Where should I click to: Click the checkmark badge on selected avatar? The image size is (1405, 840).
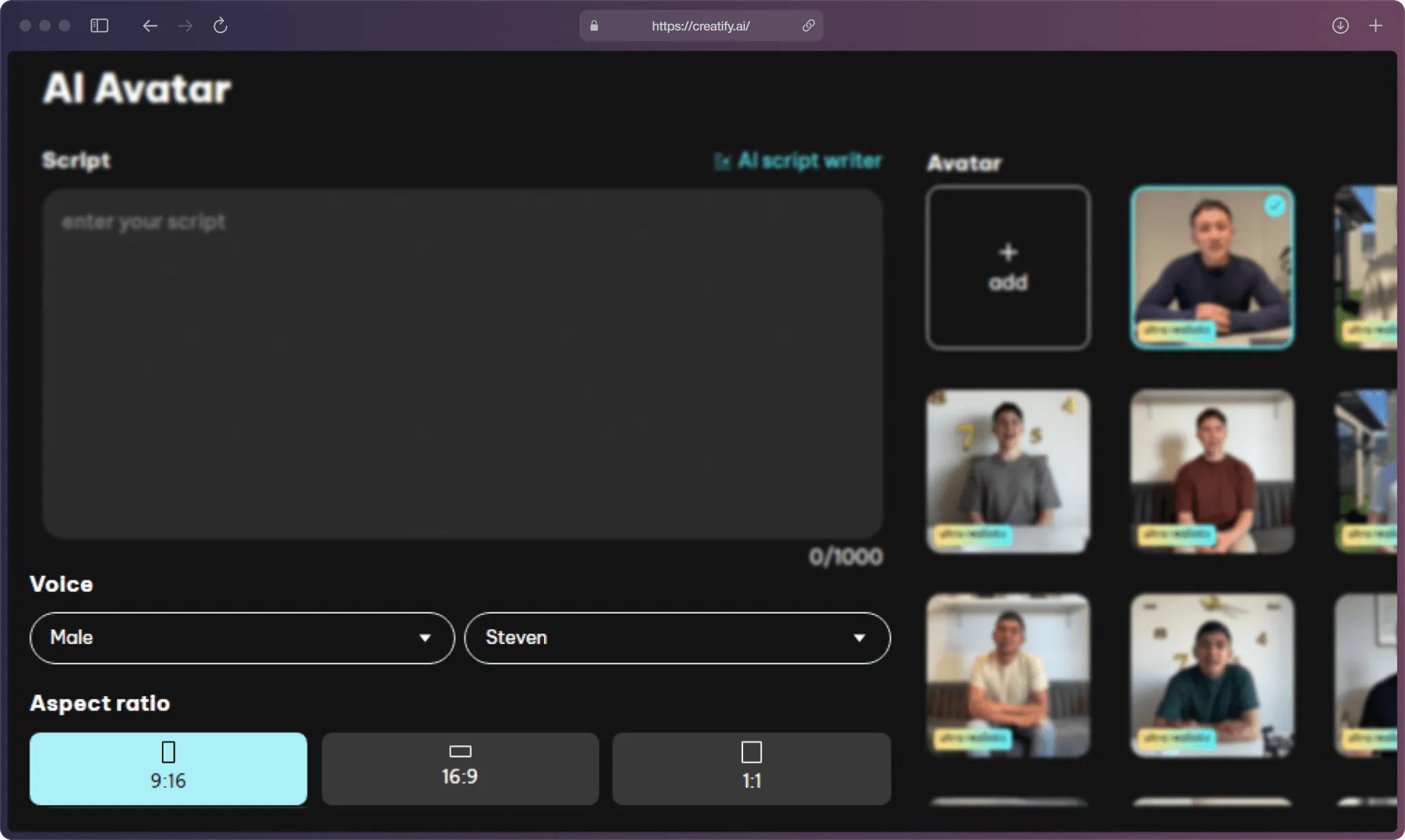tap(1275, 206)
